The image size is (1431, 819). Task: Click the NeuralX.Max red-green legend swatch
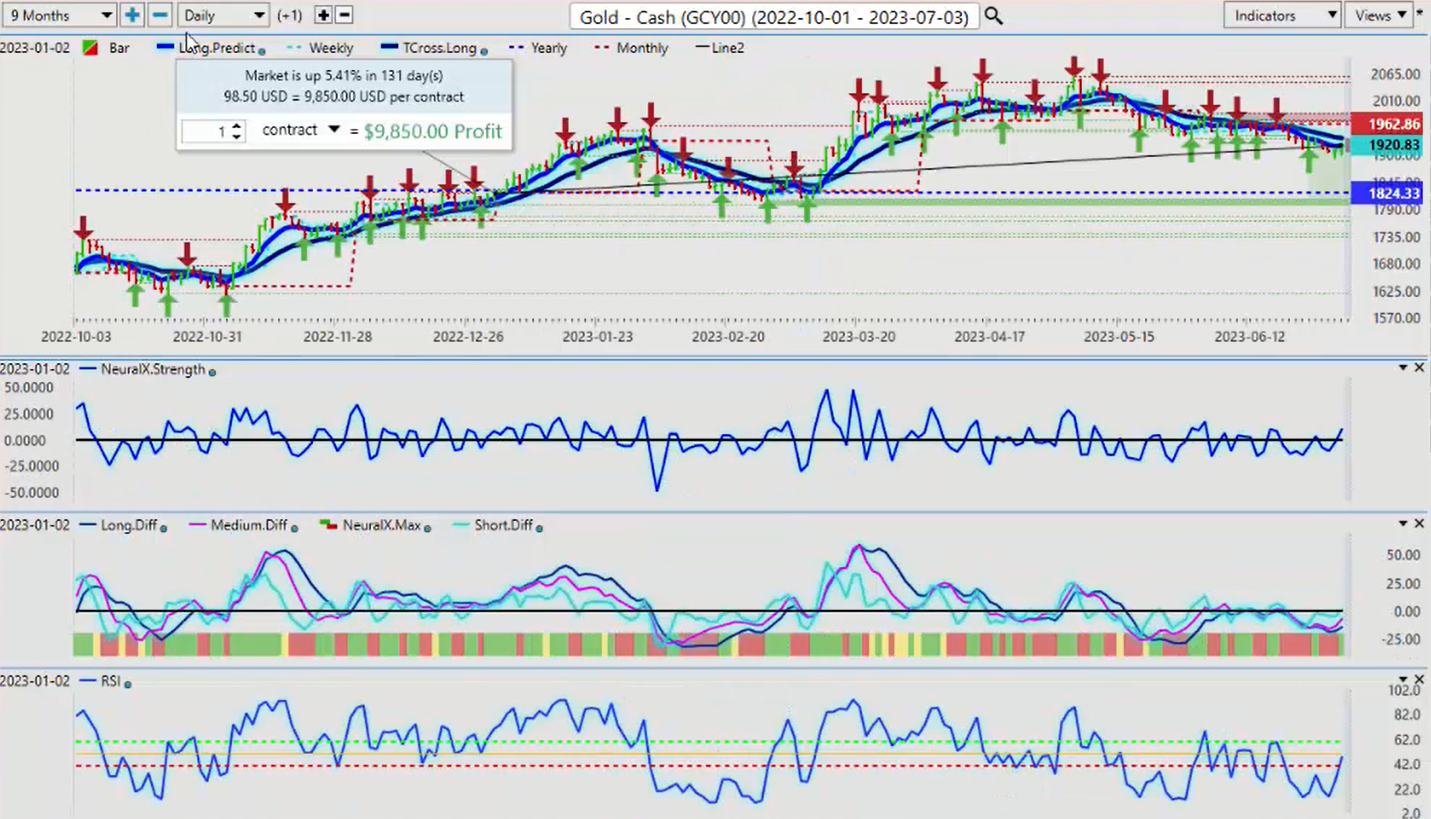328,525
